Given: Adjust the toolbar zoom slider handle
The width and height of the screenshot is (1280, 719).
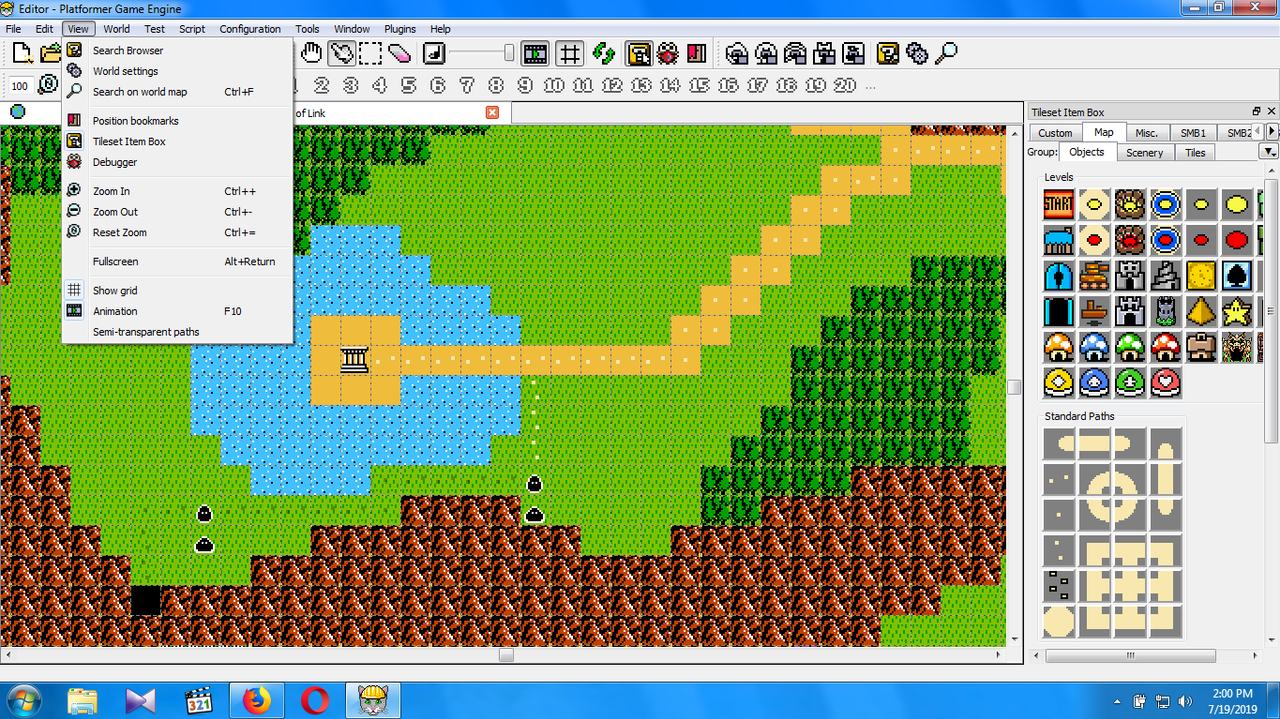Looking at the screenshot, I should click(509, 53).
